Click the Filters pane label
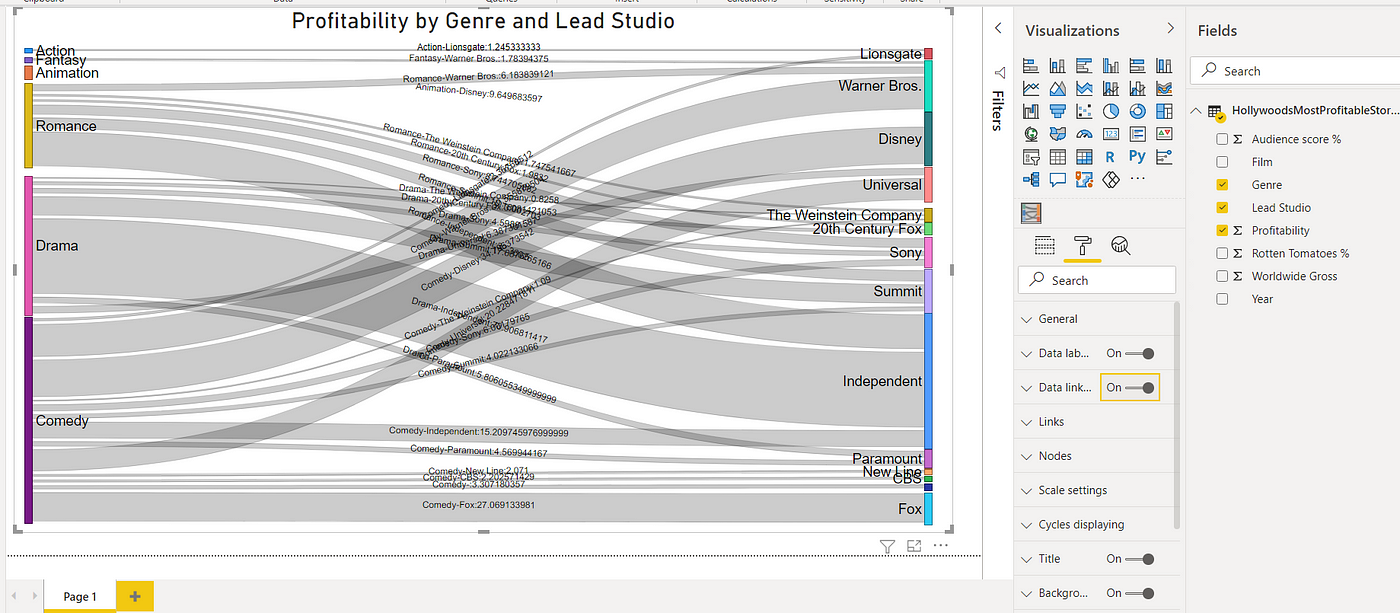 point(997,111)
